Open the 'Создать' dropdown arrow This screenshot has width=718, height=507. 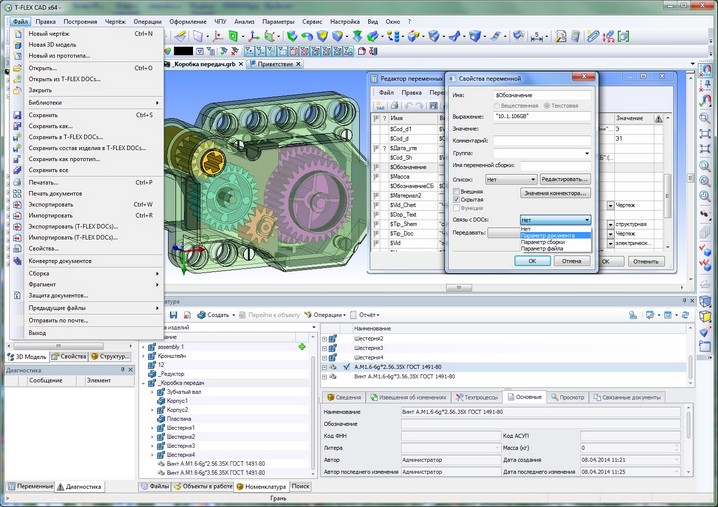tap(234, 315)
